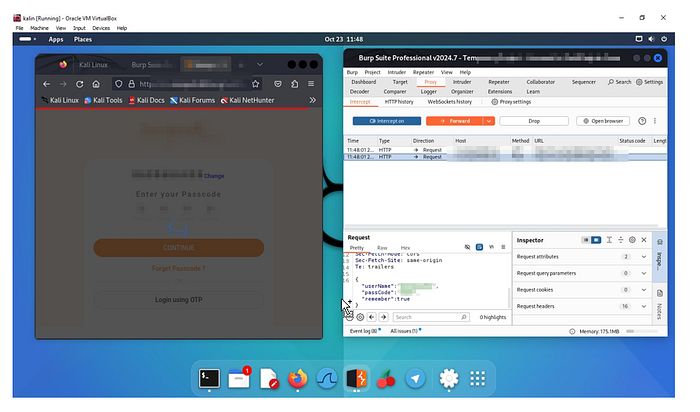700x412 pixels.
Task: Toggle hide non-printable characters icon
Action: (x=467, y=247)
